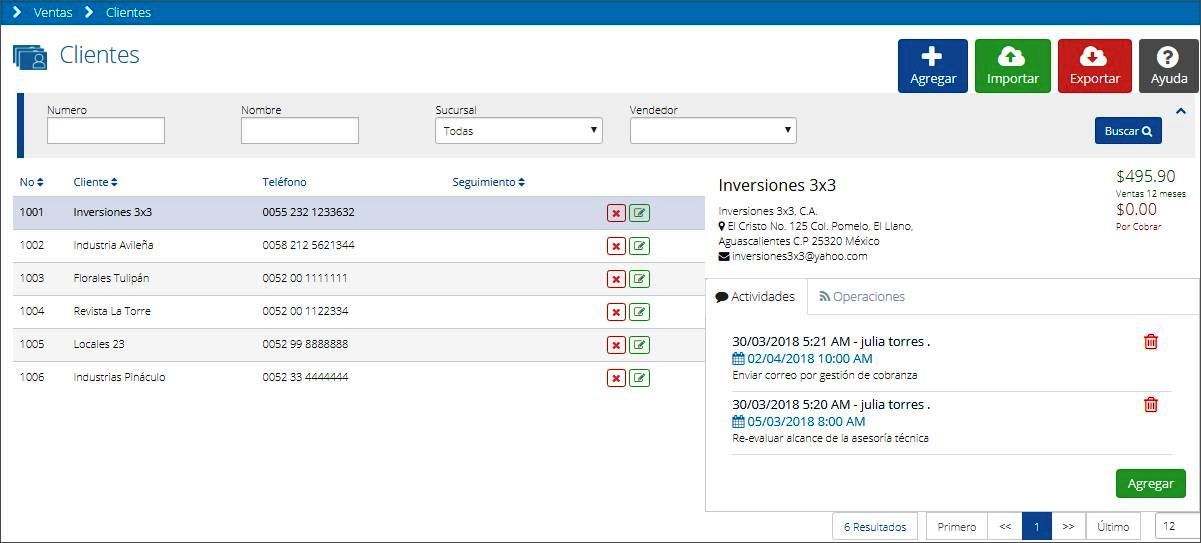Go to Clientes breadcrumb
The width and height of the screenshot is (1201, 543).
coord(128,13)
